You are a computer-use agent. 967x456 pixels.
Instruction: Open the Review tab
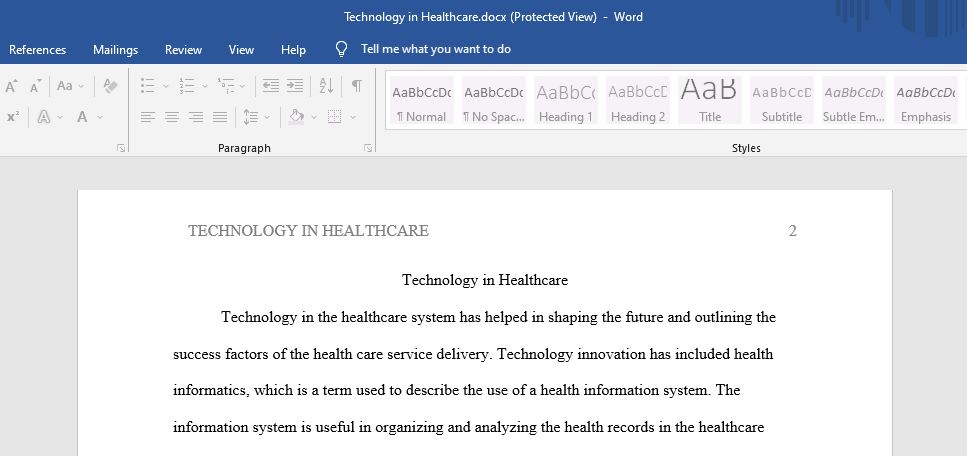pyautogui.click(x=183, y=50)
